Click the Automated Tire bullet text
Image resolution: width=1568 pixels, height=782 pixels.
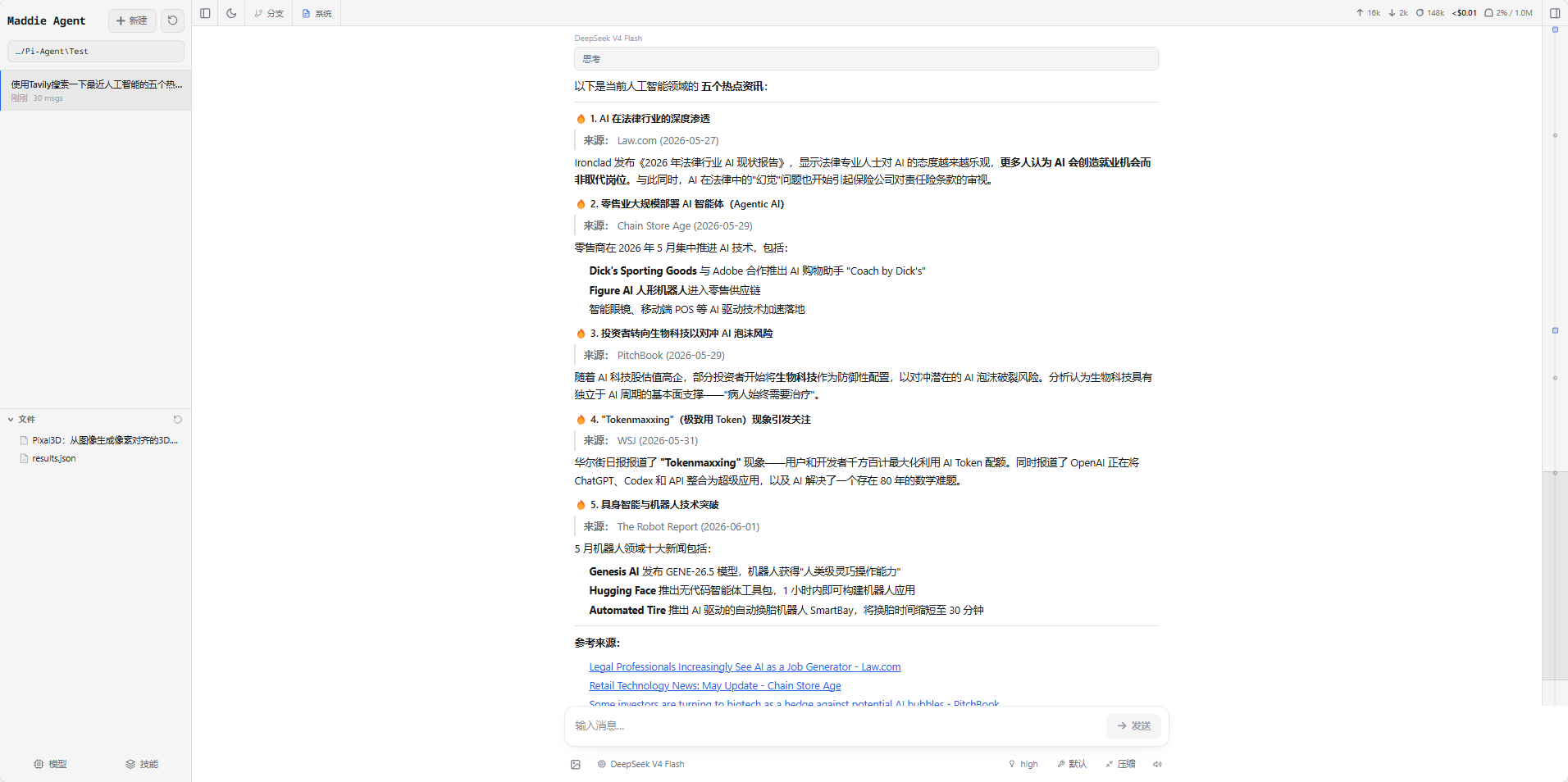pyautogui.click(x=786, y=611)
